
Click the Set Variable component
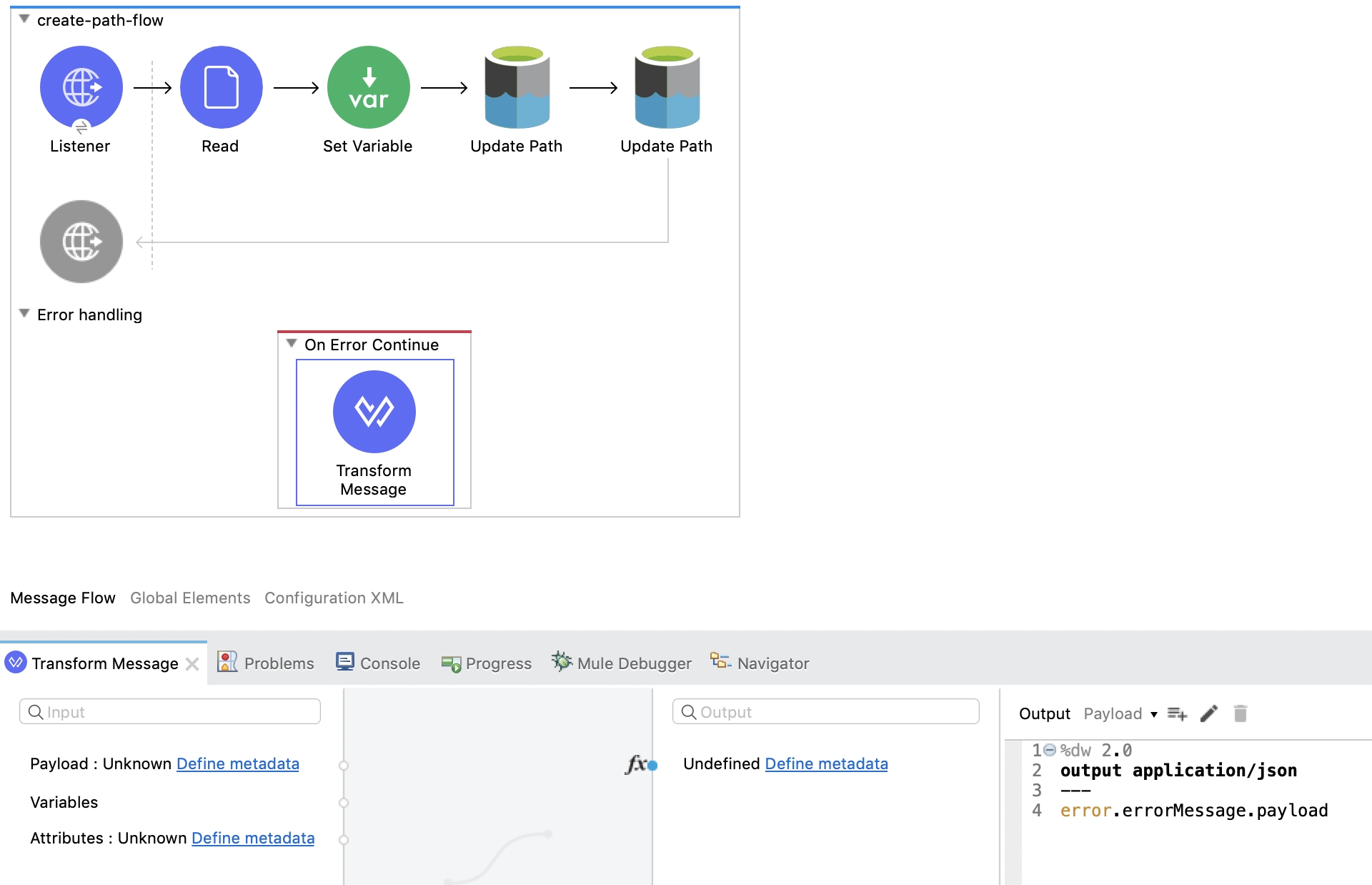click(x=368, y=86)
